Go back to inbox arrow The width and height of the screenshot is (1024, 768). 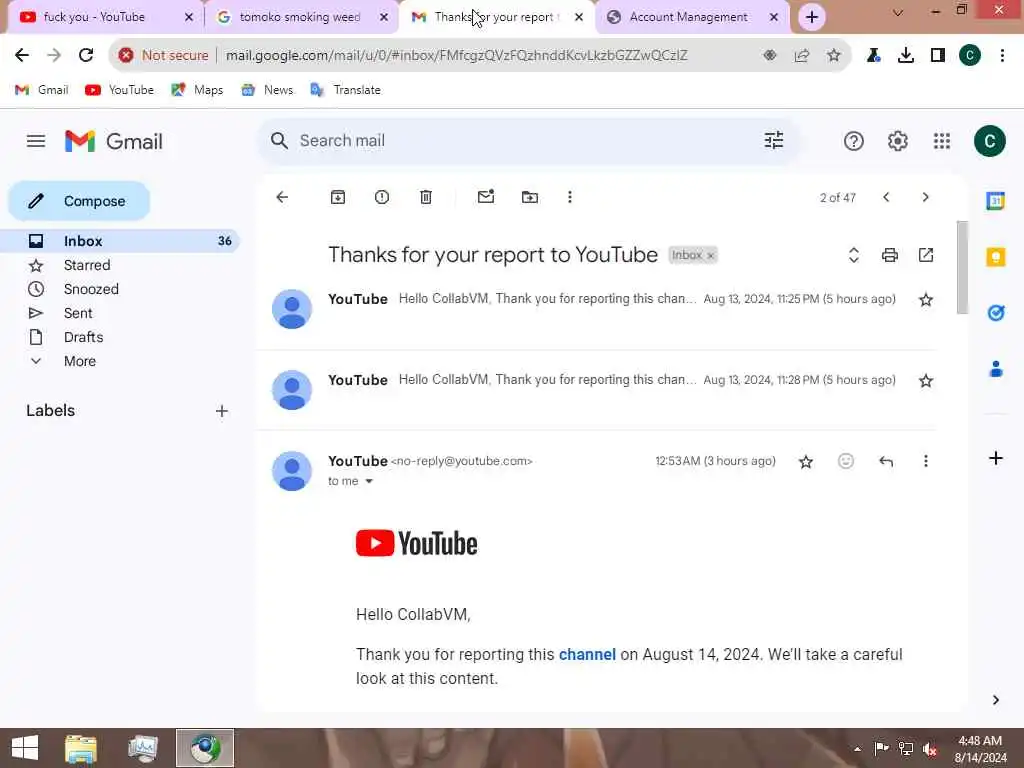[x=282, y=197]
